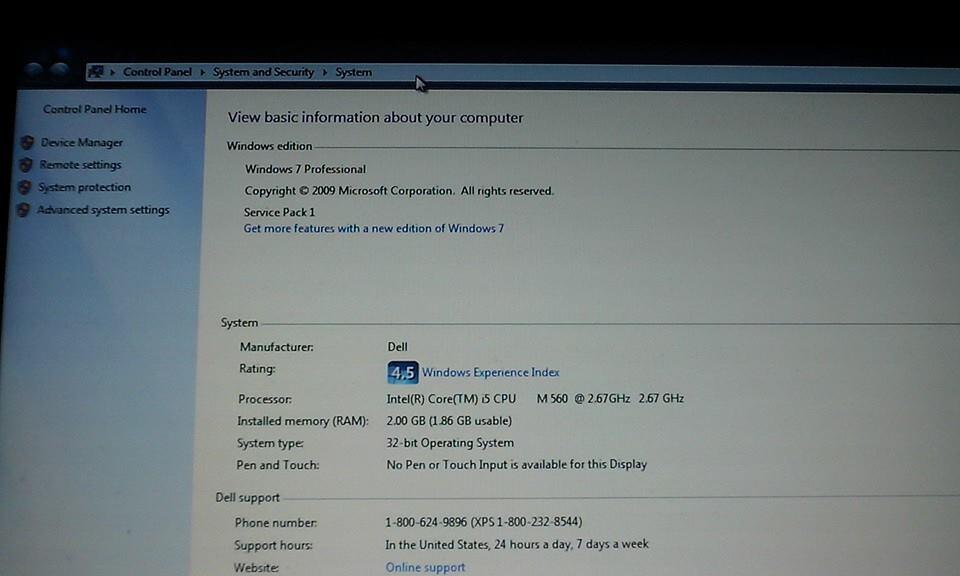
Task: Click the 2.00 GB installed memory value
Action: (x=449, y=421)
